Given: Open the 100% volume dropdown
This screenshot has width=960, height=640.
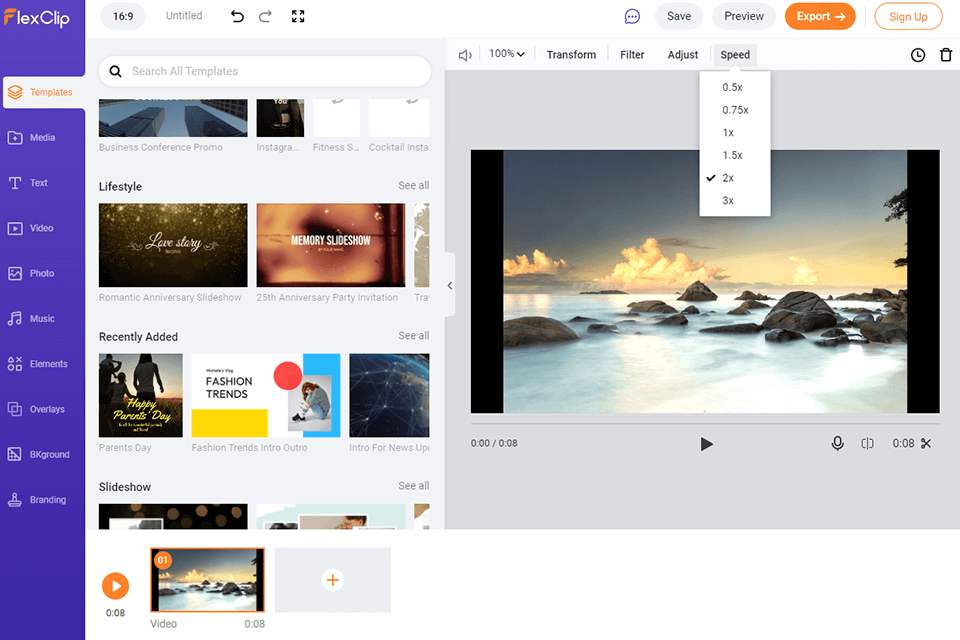Looking at the screenshot, I should (x=507, y=54).
